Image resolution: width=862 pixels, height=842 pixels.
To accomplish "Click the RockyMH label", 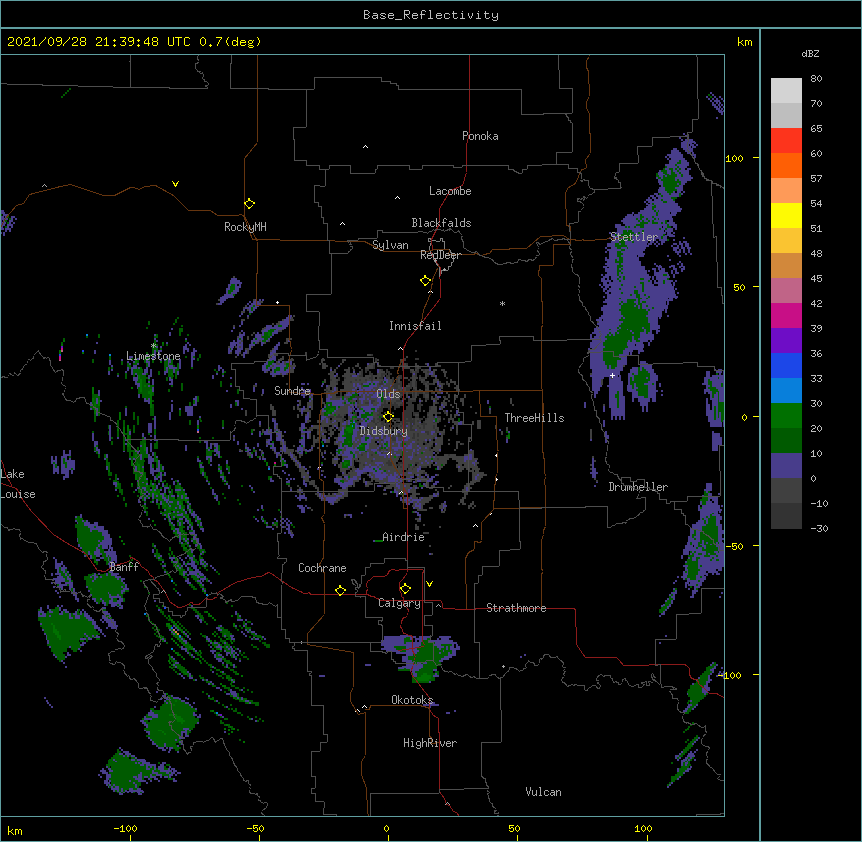I will tap(245, 227).
